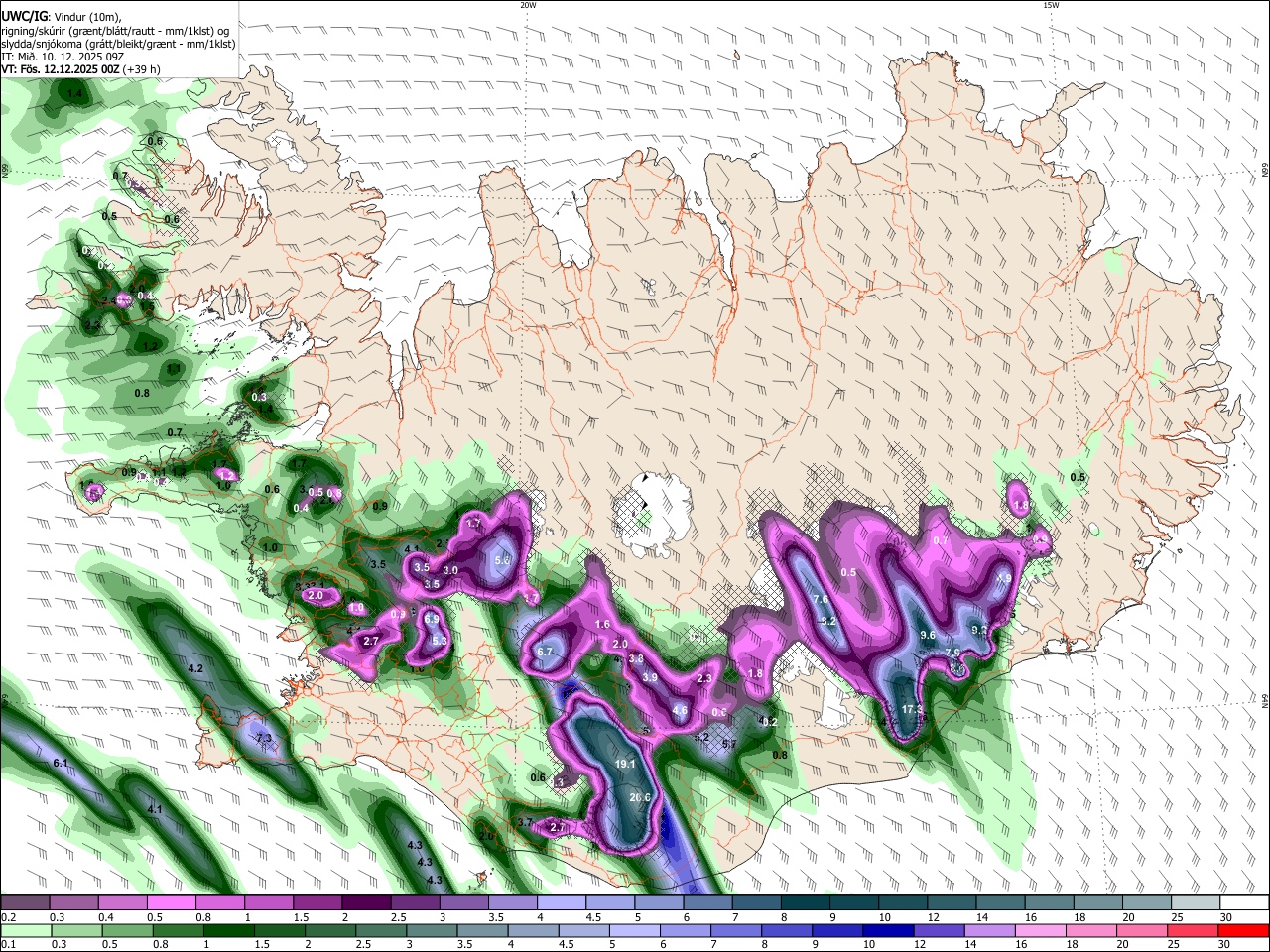Click the pale grey swatch between 25 and 30
The height and width of the screenshot is (952, 1270).
pos(1198,902)
